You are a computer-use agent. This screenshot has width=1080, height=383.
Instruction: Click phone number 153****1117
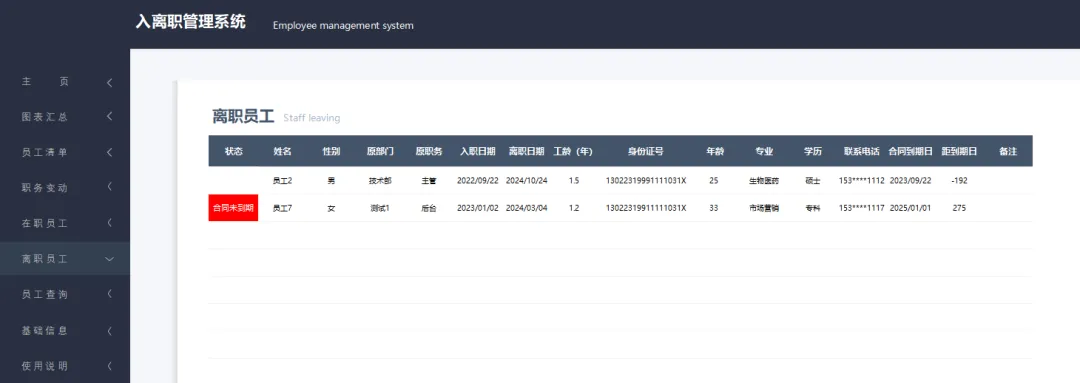pos(862,208)
